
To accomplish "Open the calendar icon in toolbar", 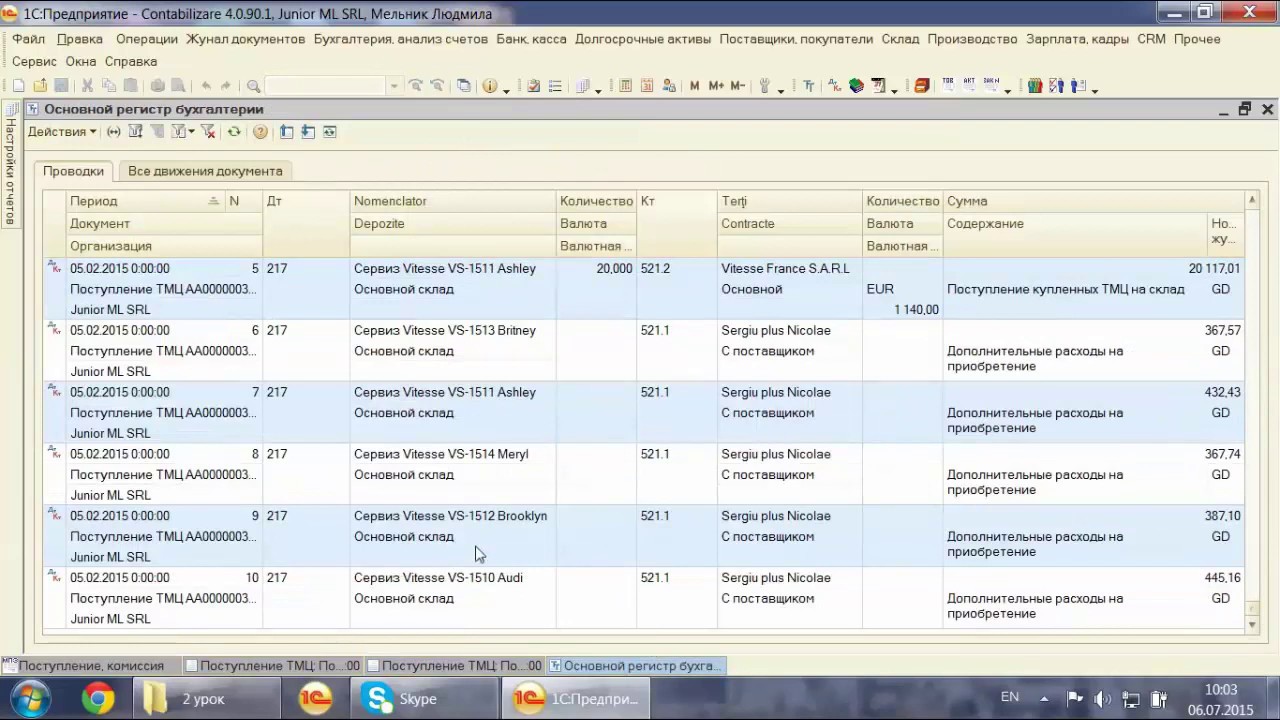I will point(647,86).
